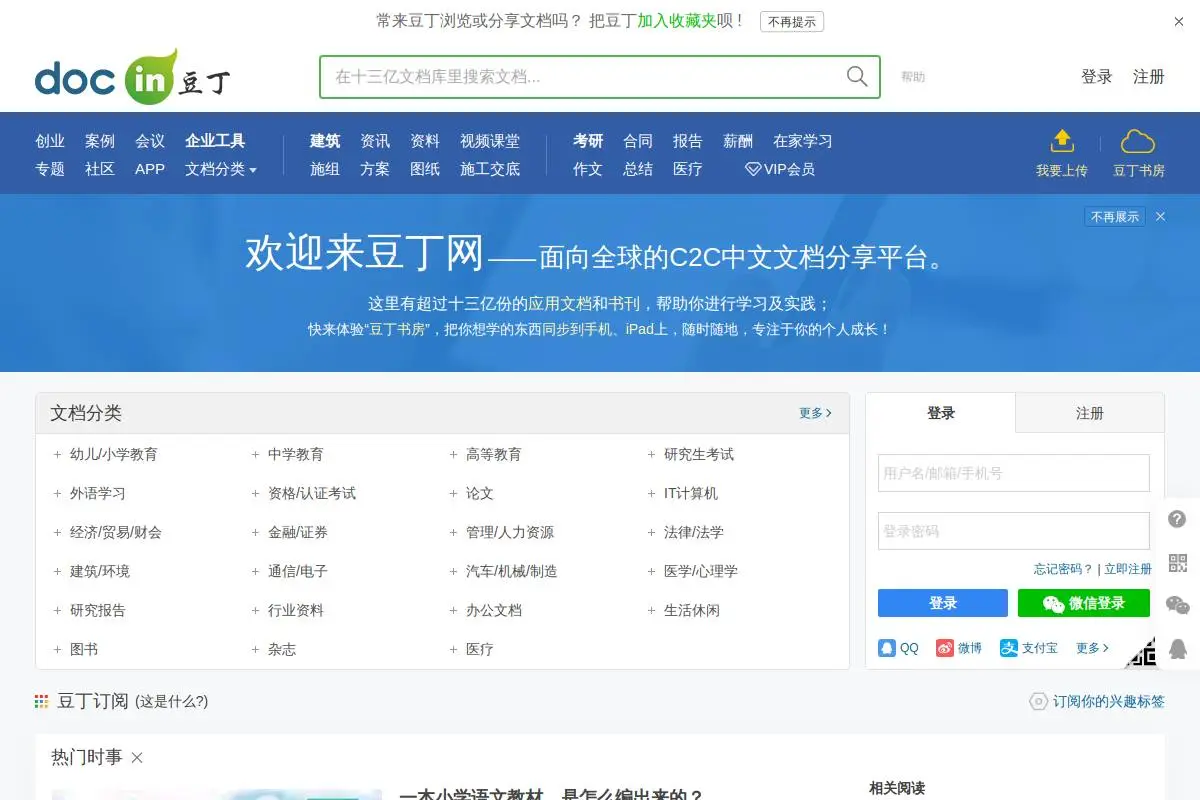Switch to the 登录 tab
The height and width of the screenshot is (800, 1200).
pos(941,413)
